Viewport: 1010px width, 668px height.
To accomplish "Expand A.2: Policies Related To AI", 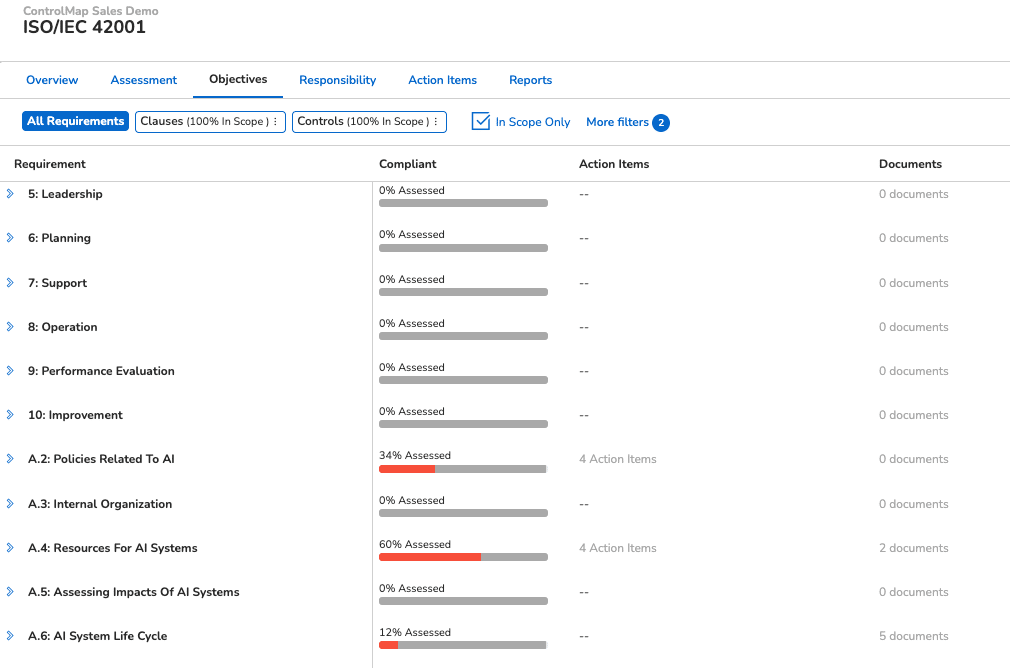I will tap(10, 459).
